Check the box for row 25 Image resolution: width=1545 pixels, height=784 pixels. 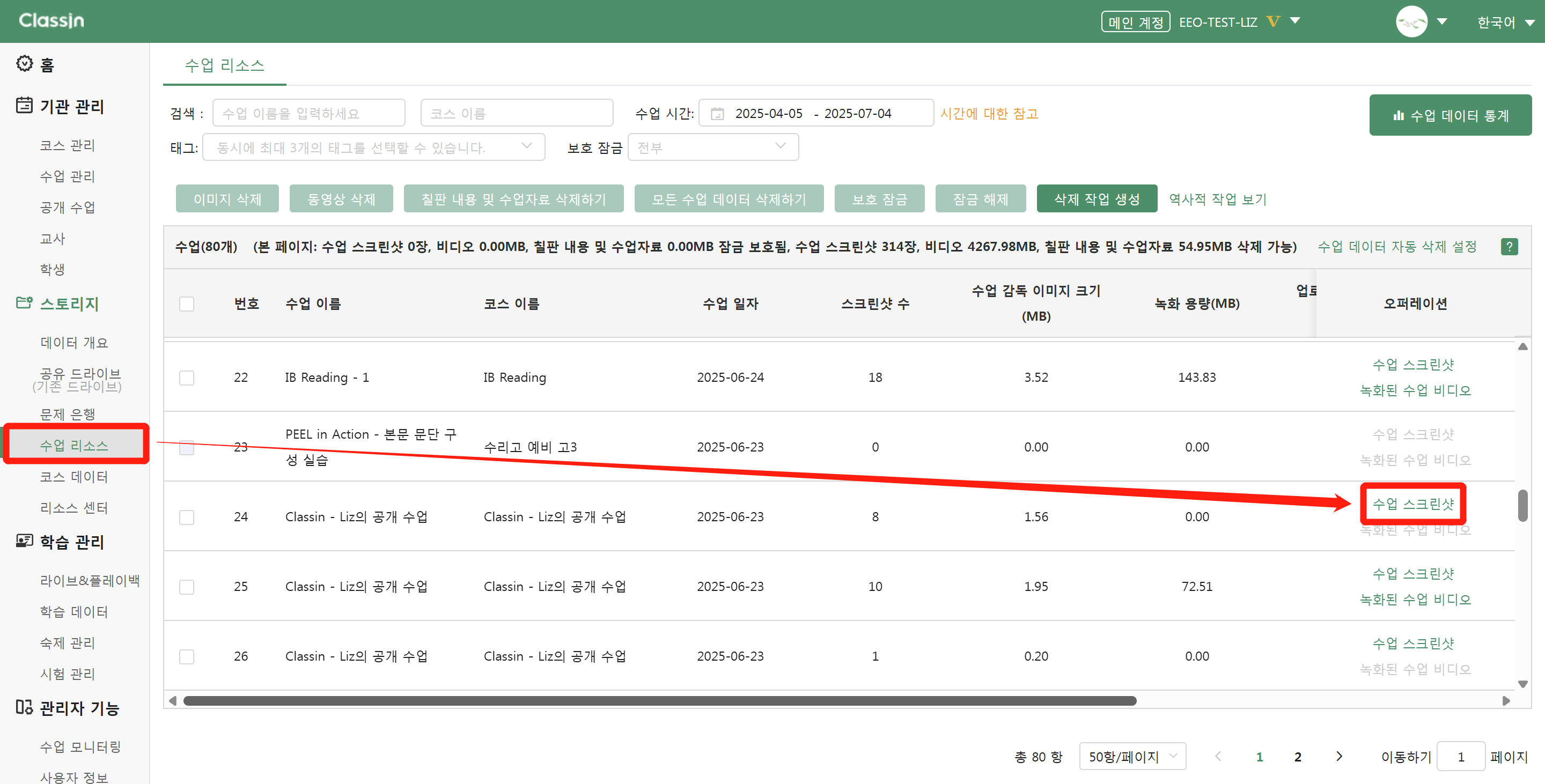point(187,587)
